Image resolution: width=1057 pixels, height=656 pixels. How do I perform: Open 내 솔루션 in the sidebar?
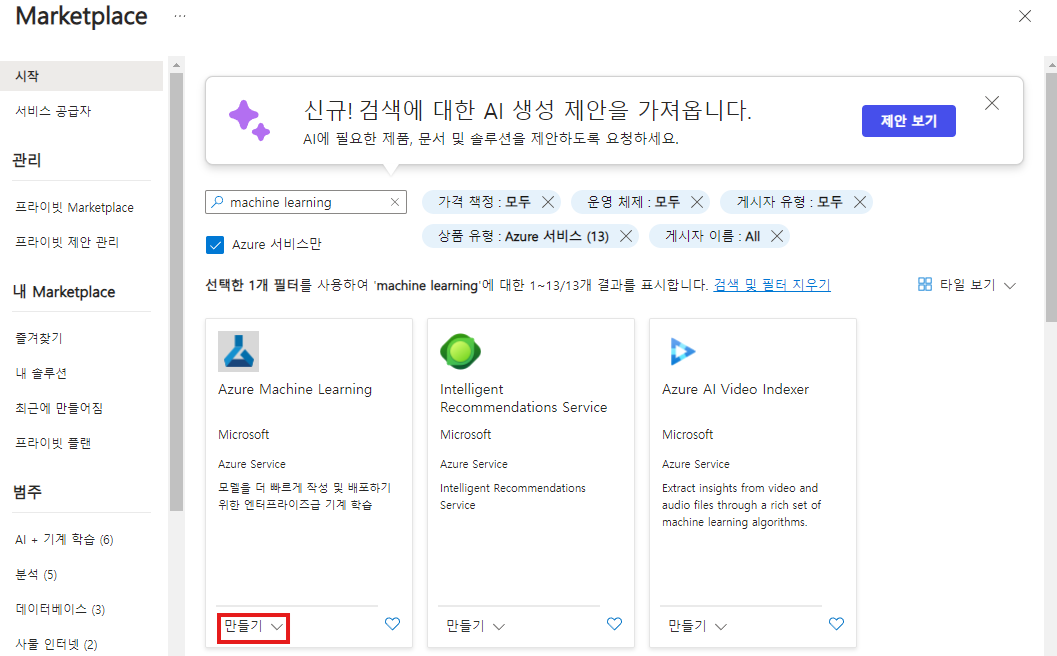click(40, 373)
